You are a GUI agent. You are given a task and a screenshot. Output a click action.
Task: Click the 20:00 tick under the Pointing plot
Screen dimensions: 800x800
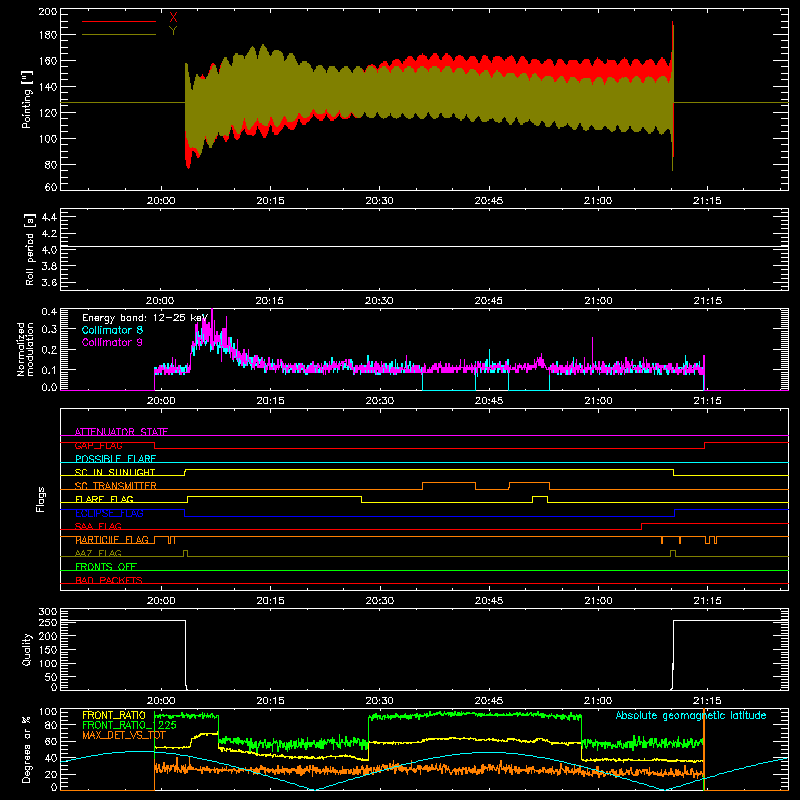pyautogui.click(x=161, y=201)
